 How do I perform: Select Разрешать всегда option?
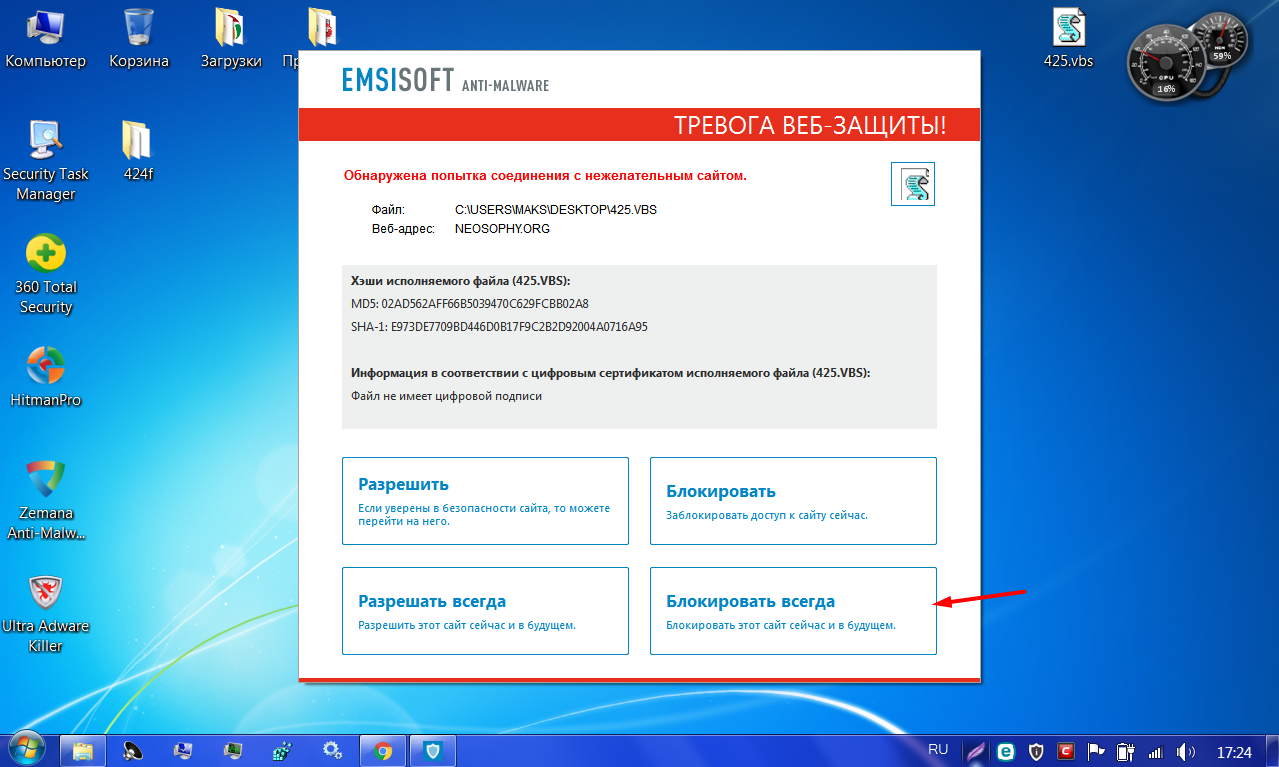[485, 611]
